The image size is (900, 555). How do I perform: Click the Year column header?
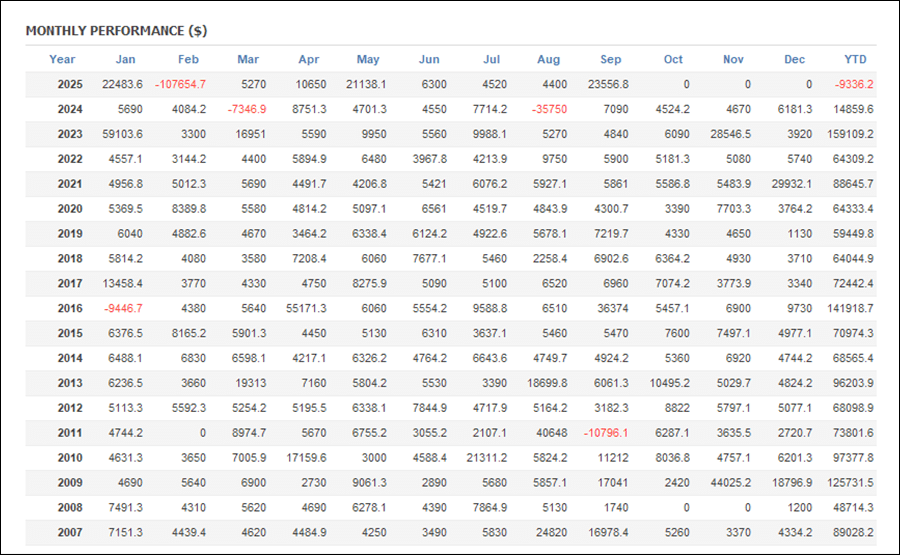[x=62, y=59]
